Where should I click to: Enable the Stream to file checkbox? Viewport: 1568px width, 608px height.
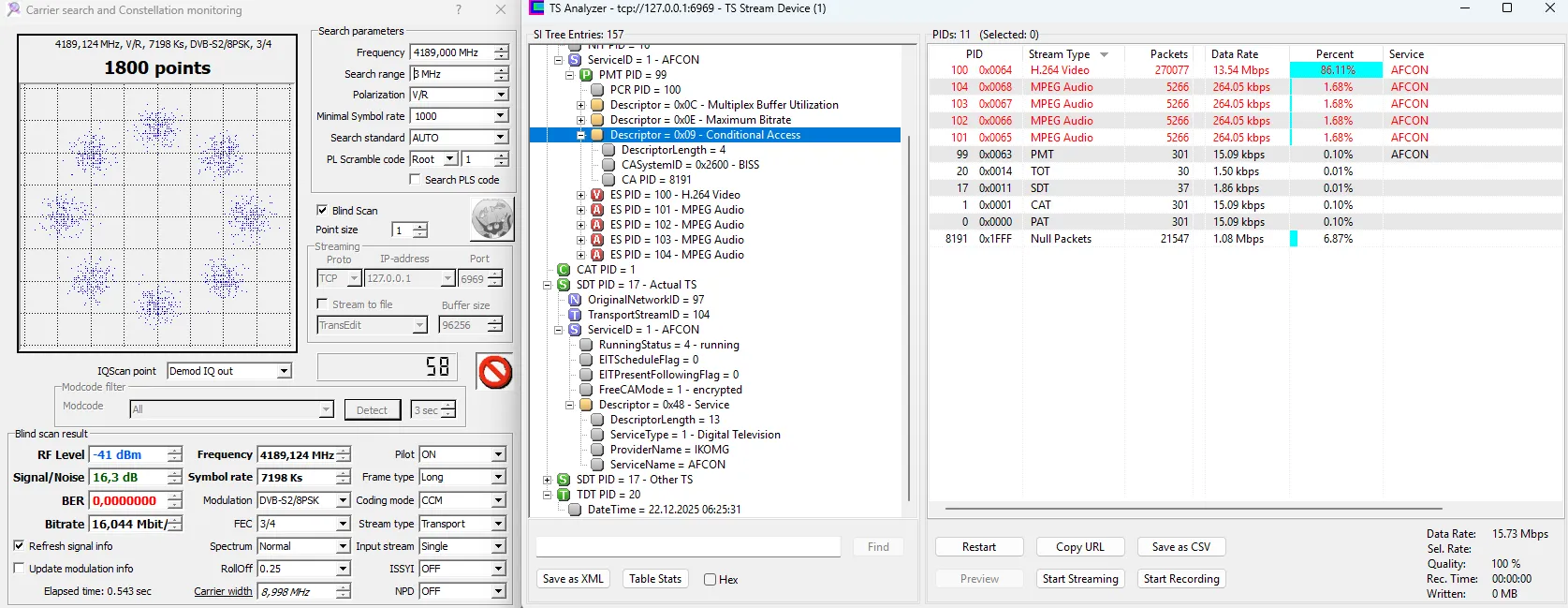[322, 304]
